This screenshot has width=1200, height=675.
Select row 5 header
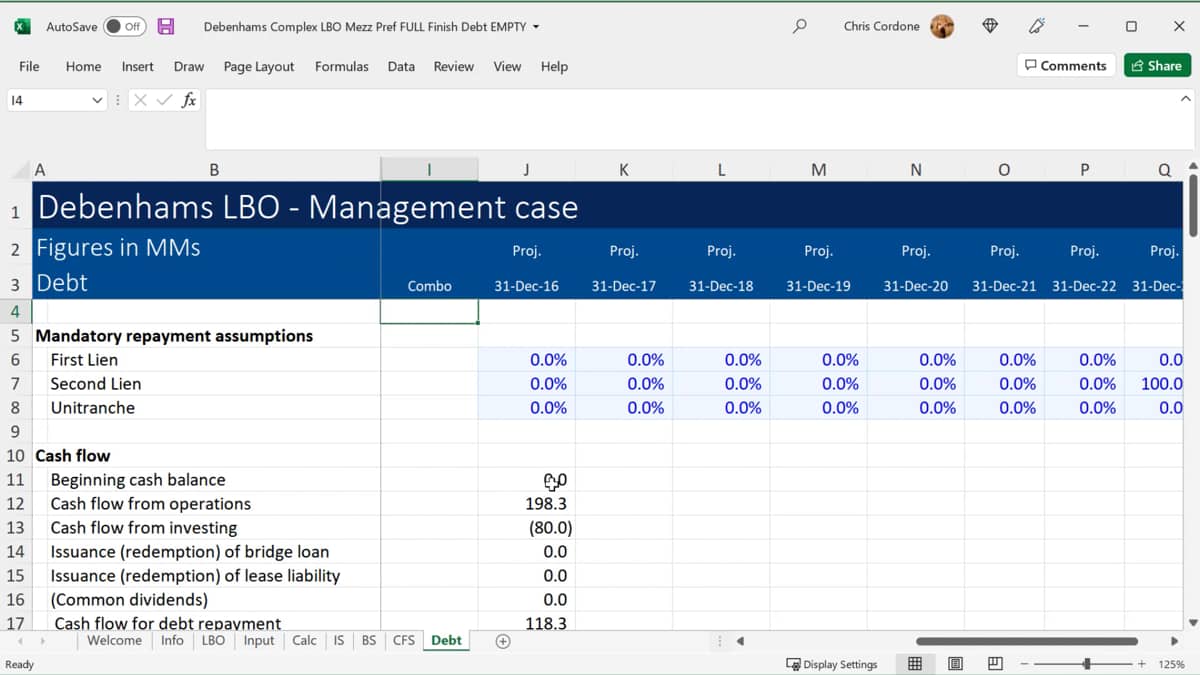16,336
